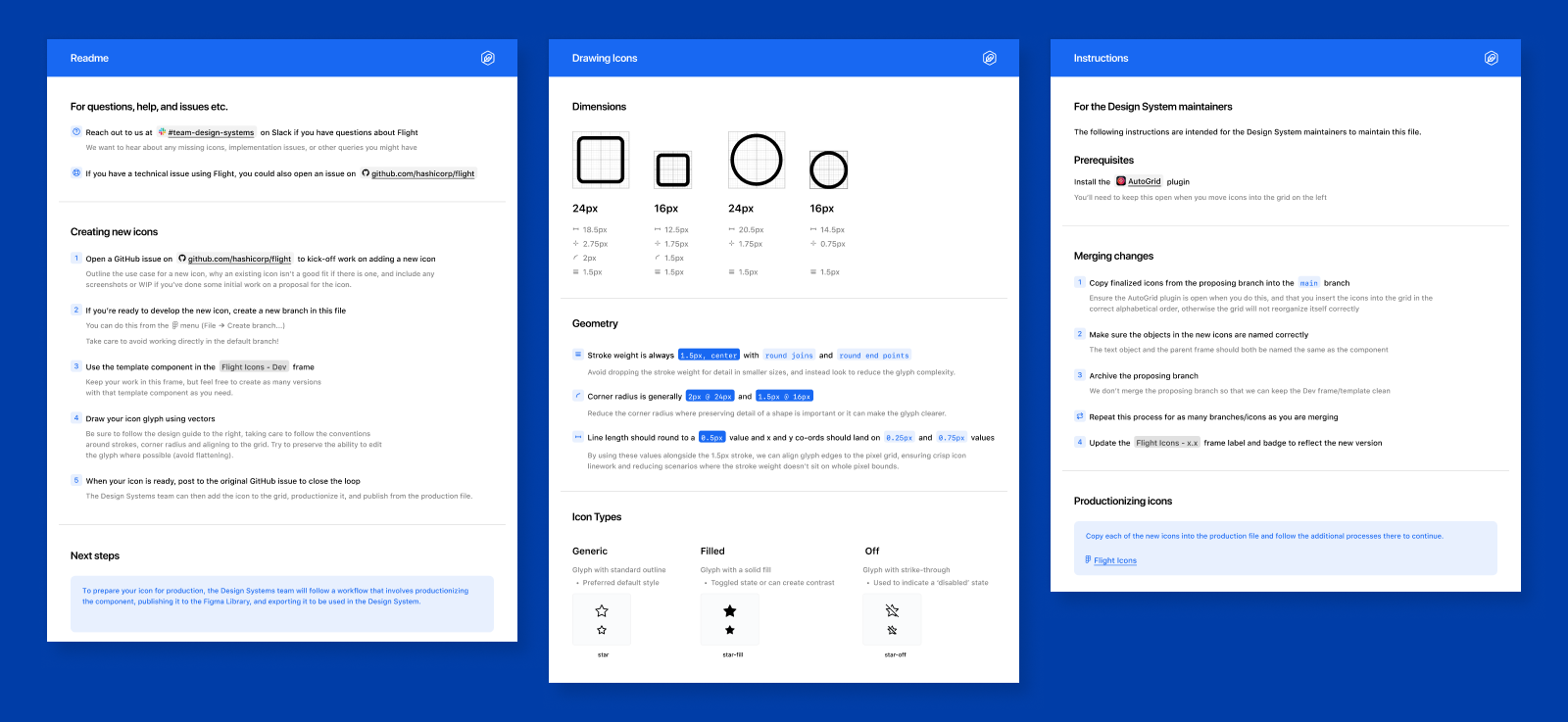Click the Figma file icon before Flight Icons link
The image size is (1568, 722).
click(1088, 560)
